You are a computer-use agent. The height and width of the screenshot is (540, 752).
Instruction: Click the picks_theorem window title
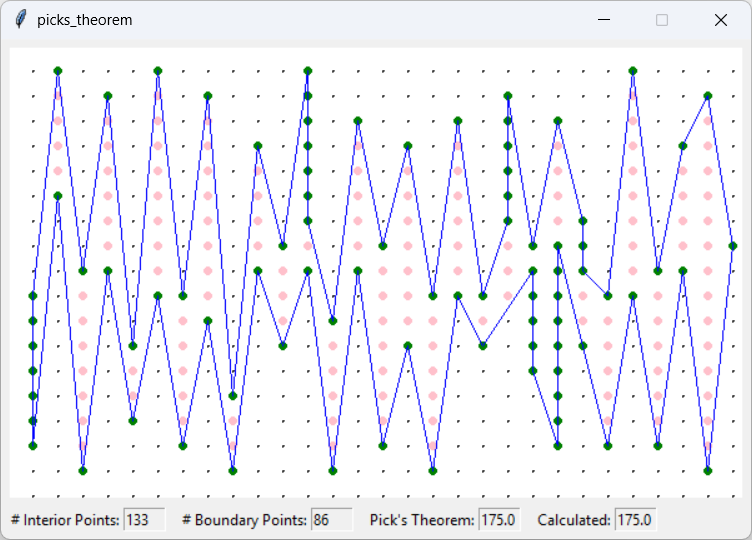pos(84,20)
